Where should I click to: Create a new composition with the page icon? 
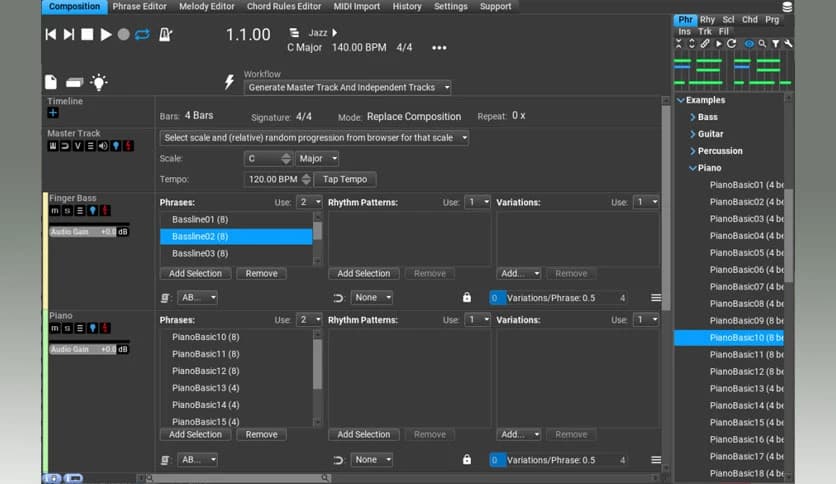tap(51, 82)
